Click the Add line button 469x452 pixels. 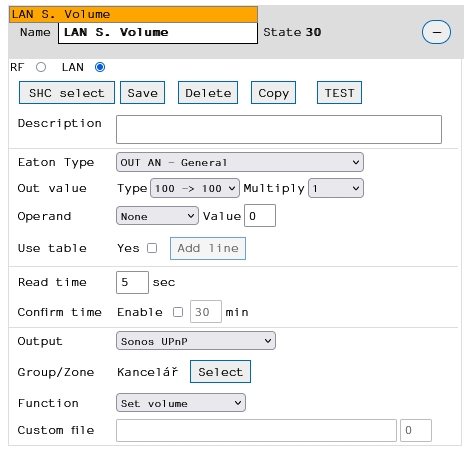pyautogui.click(x=208, y=248)
